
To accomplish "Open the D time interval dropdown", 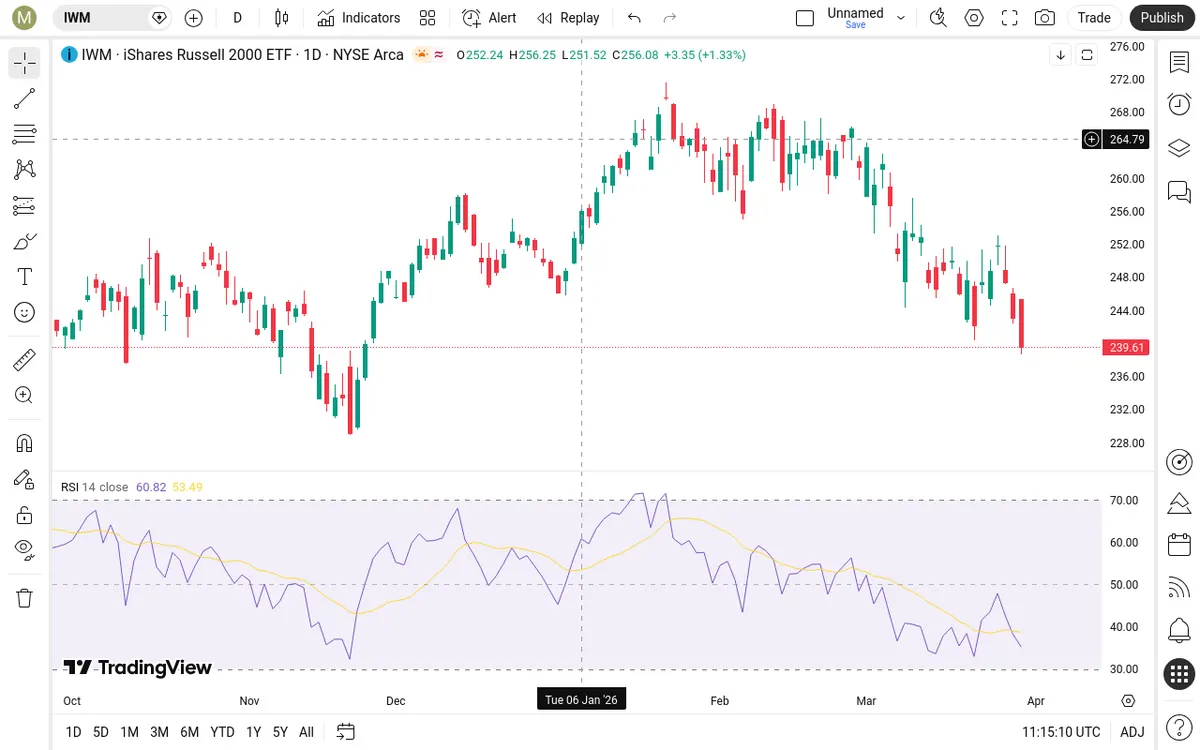I will coord(238,18).
